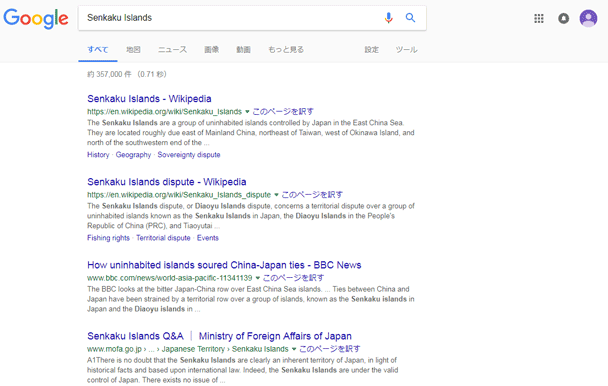608x386 pixels.
Task: Translate the Ministry of Foreign Affairs page
Action: click(330, 349)
